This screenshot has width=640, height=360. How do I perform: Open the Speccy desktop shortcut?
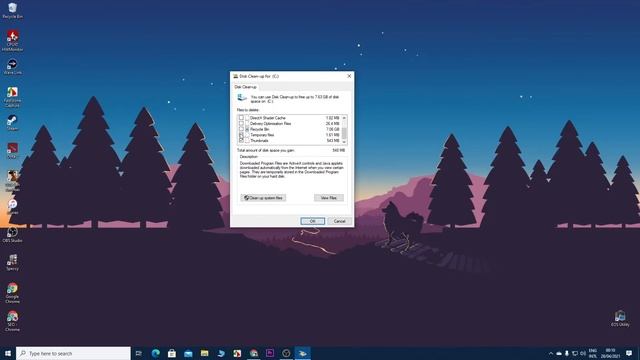12,263
